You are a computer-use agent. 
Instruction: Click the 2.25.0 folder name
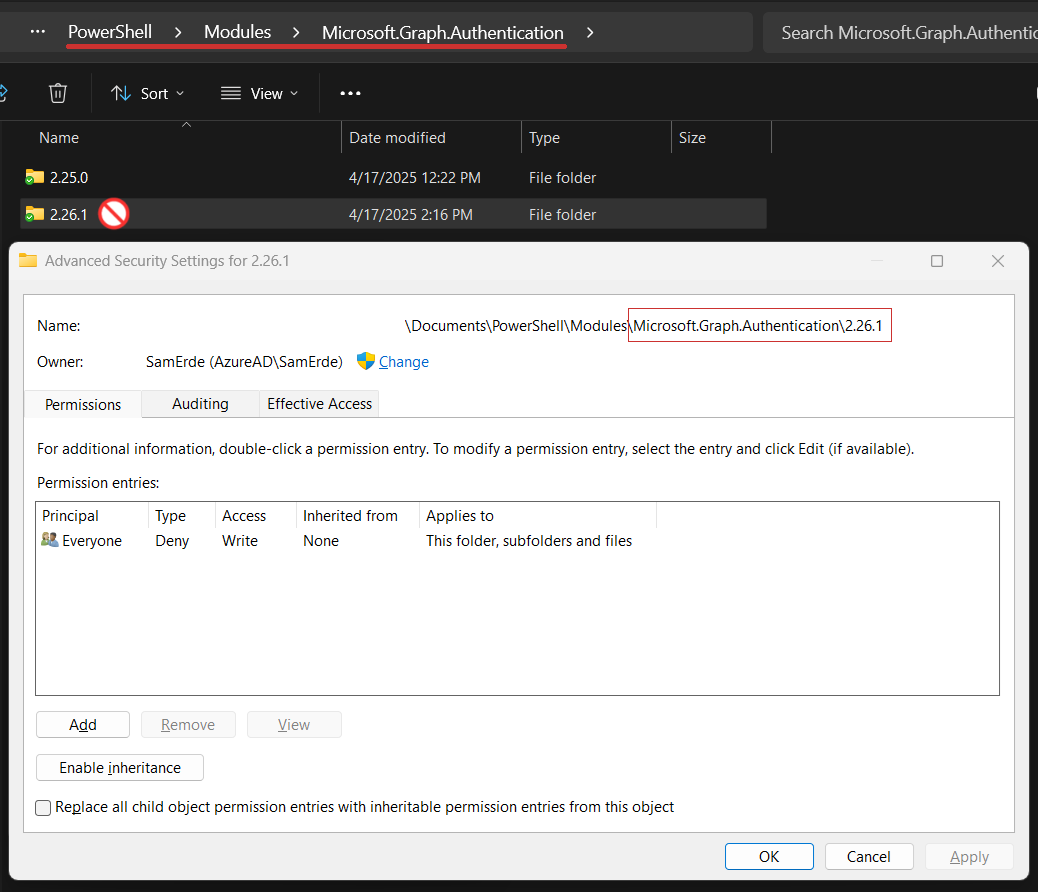point(69,177)
